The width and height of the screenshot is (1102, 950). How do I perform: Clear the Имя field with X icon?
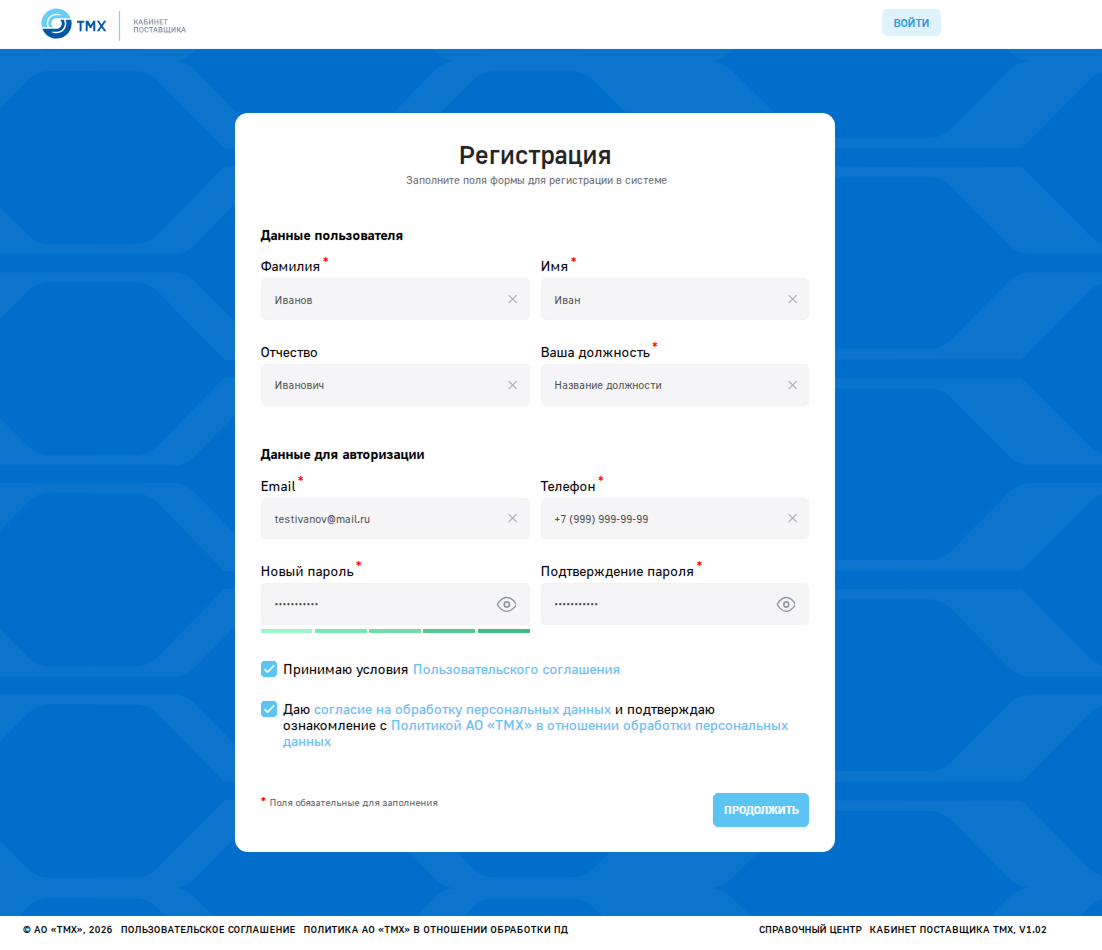pyautogui.click(x=792, y=299)
